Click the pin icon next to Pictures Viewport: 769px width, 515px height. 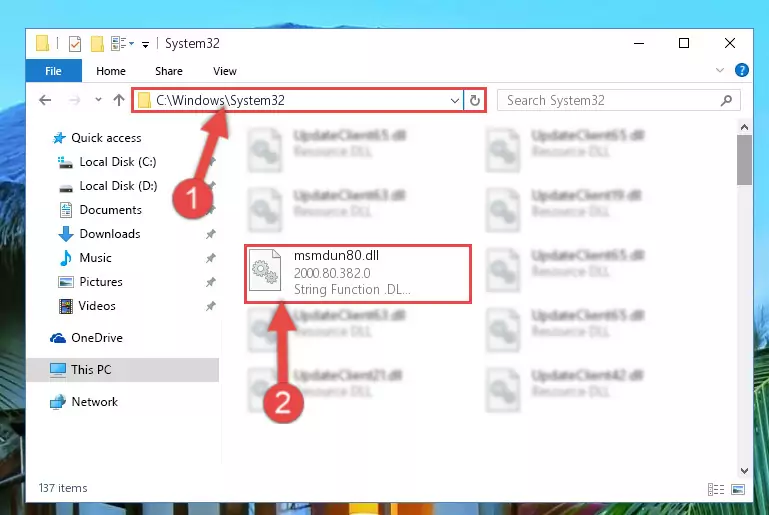(x=210, y=282)
